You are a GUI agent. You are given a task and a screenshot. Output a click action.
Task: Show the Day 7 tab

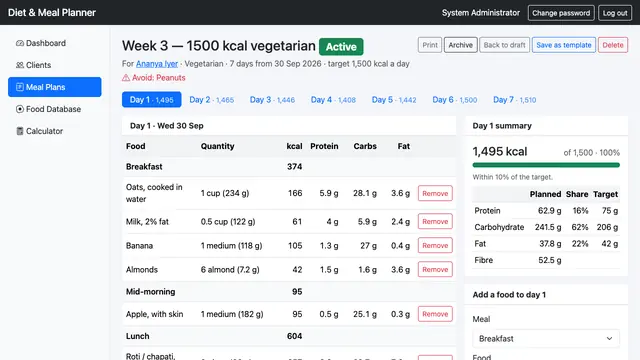pyautogui.click(x=514, y=100)
